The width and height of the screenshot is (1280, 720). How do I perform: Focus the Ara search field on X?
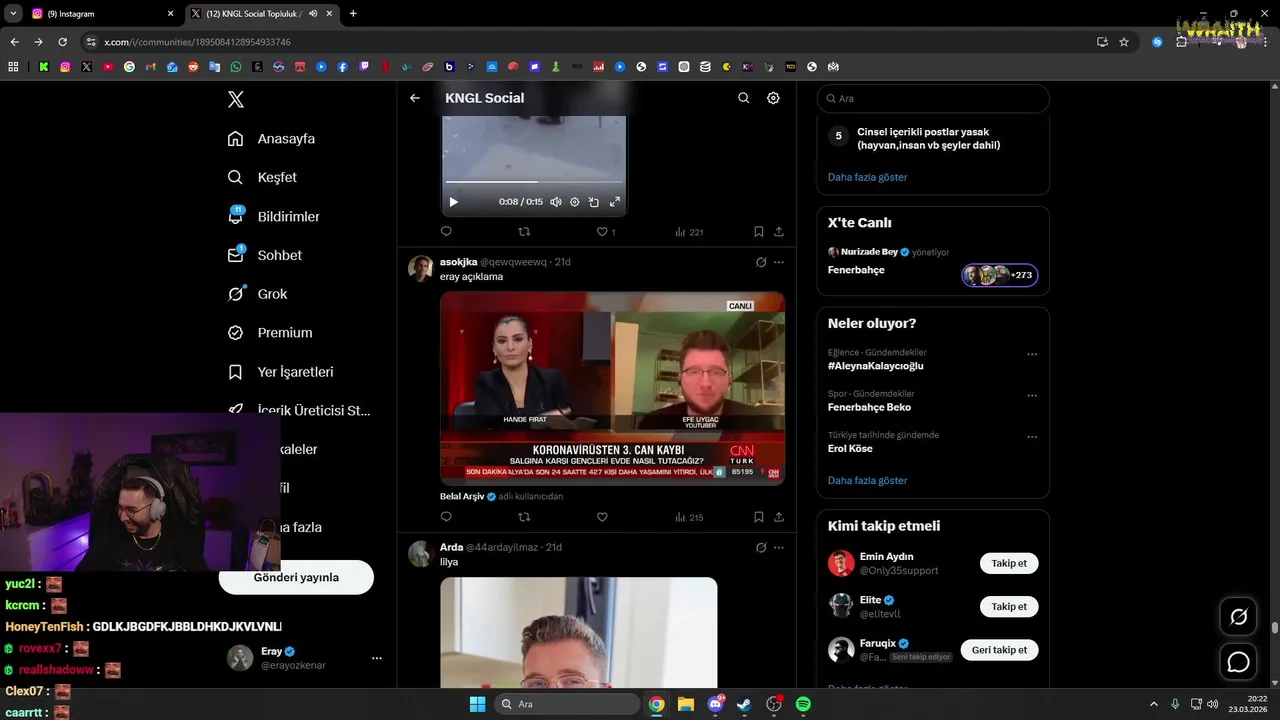[933, 99]
